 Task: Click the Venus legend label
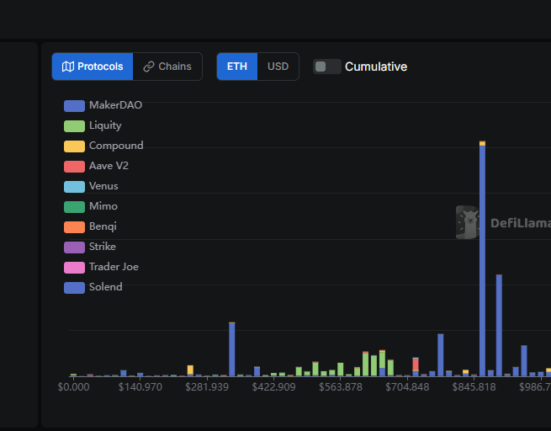(x=104, y=186)
